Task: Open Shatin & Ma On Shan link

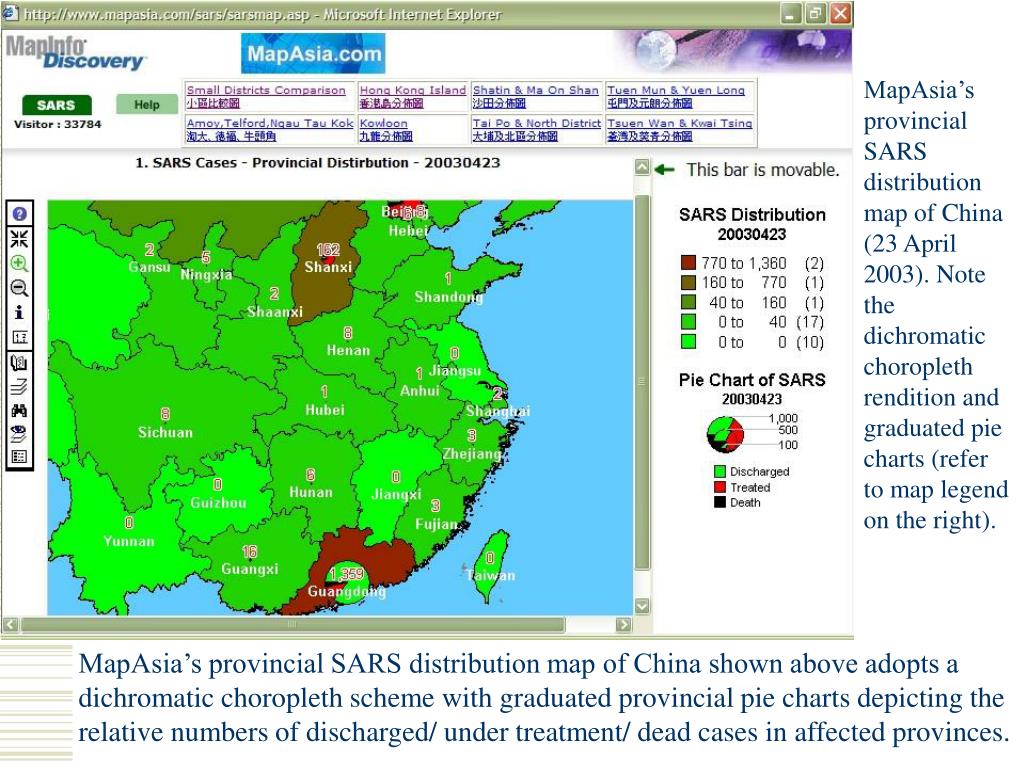Action: [536, 90]
